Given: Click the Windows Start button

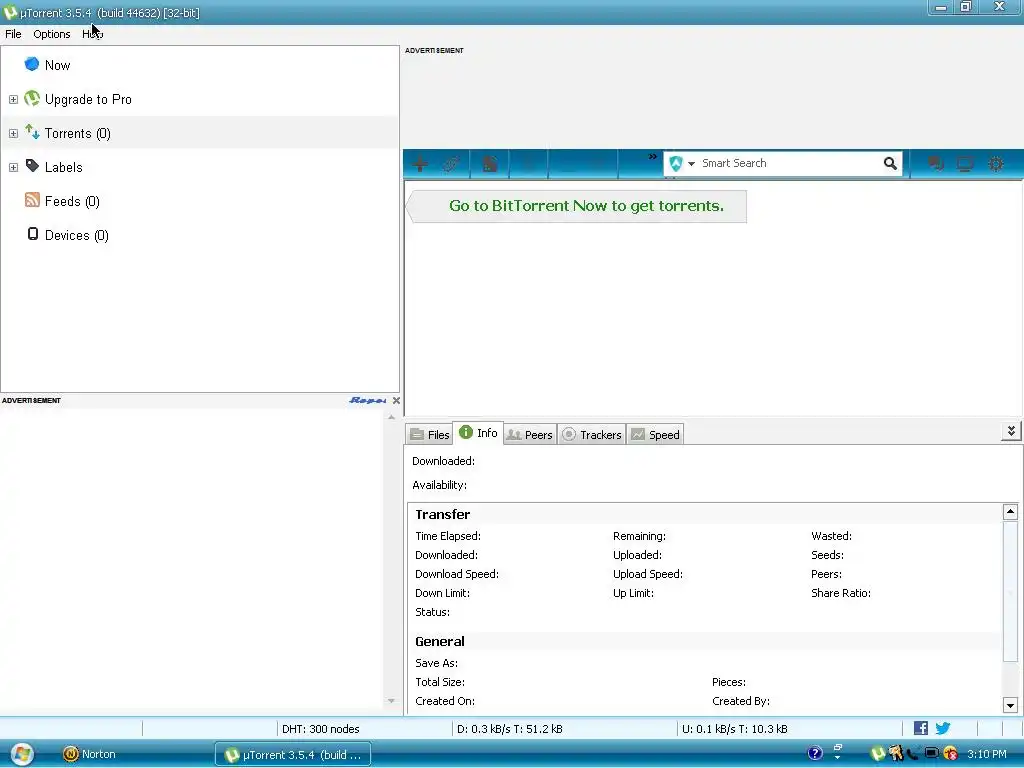Looking at the screenshot, I should [22, 754].
